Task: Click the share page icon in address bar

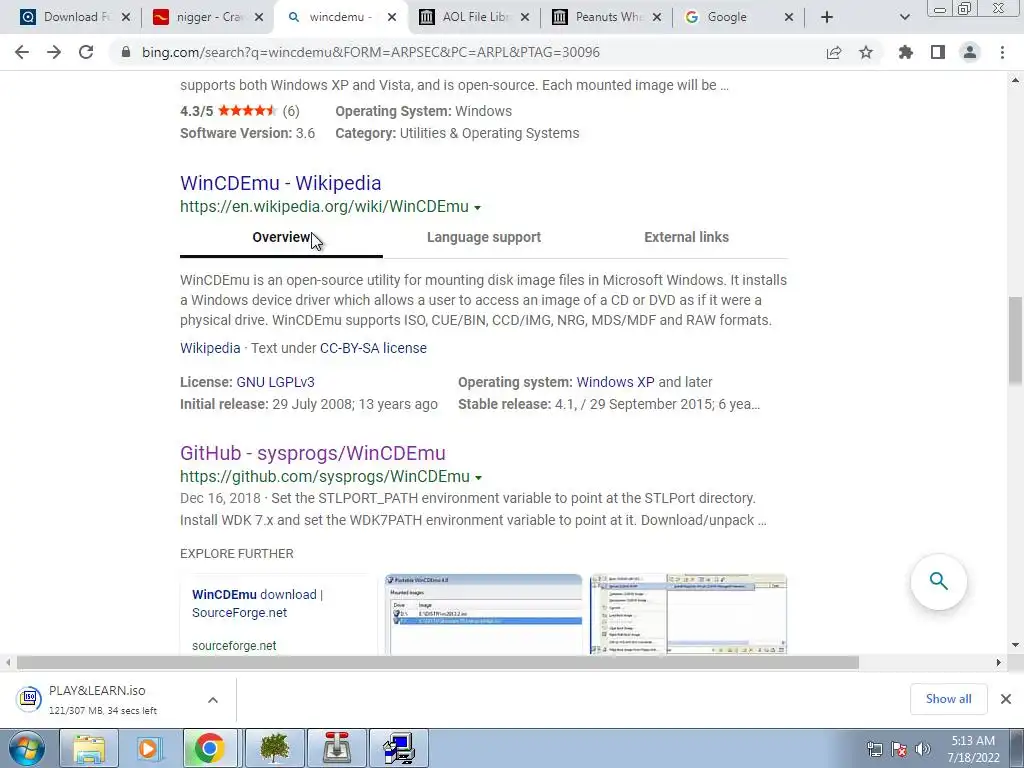Action: click(x=834, y=52)
